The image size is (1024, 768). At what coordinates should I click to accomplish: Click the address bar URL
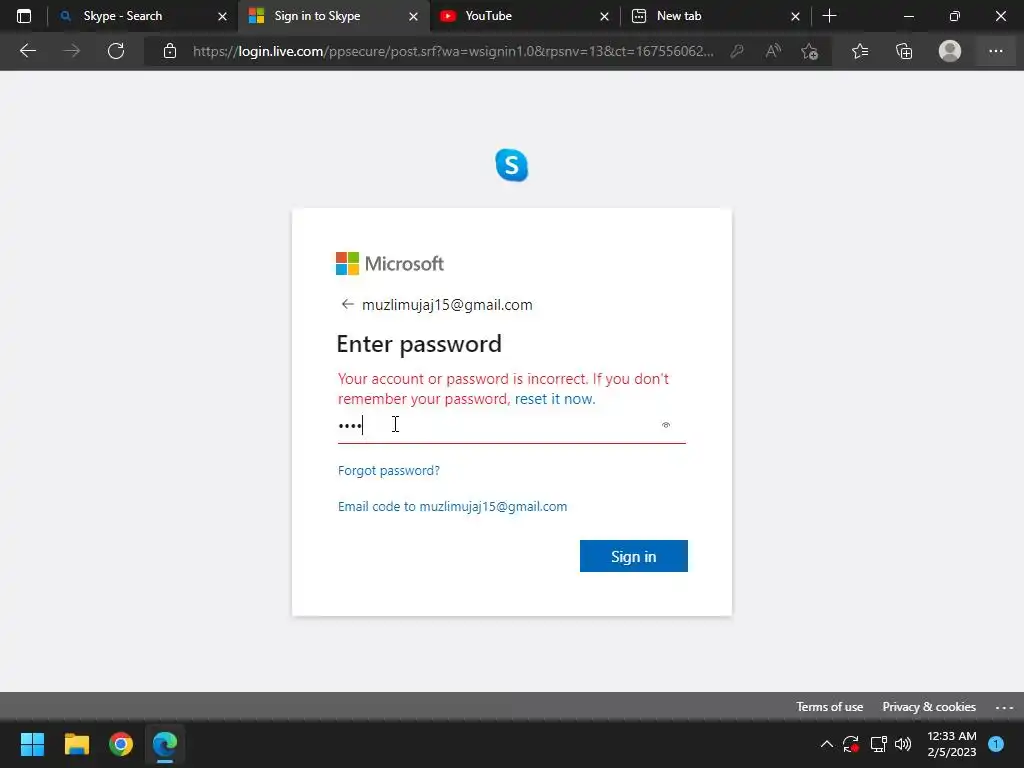[453, 51]
